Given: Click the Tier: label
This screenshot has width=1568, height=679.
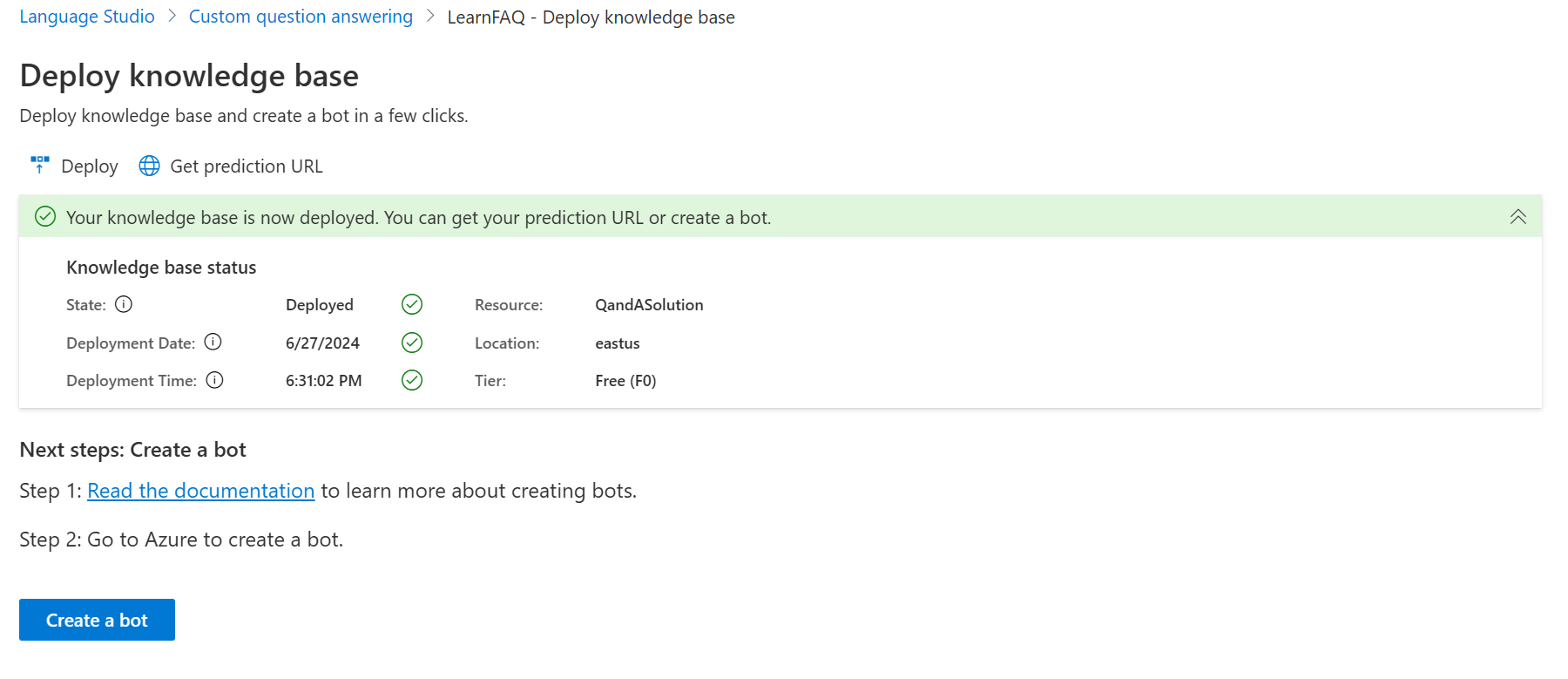Looking at the screenshot, I should (490, 381).
